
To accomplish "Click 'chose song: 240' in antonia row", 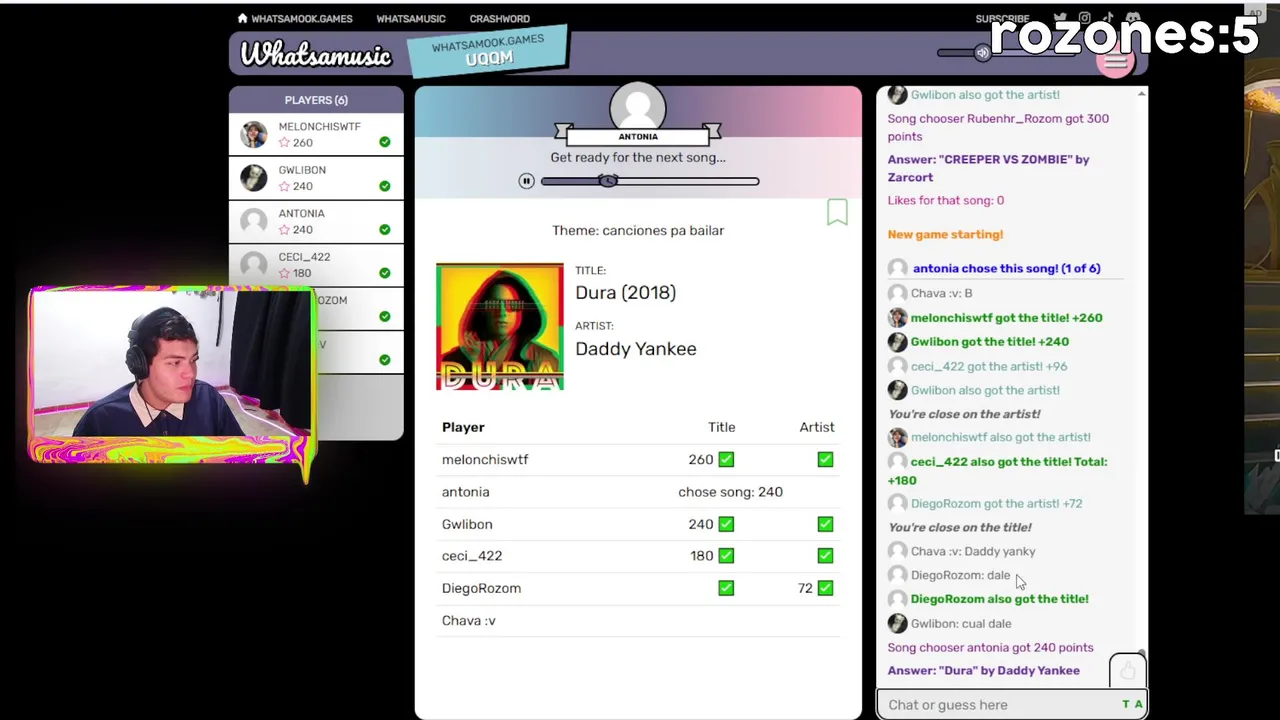I will [730, 492].
